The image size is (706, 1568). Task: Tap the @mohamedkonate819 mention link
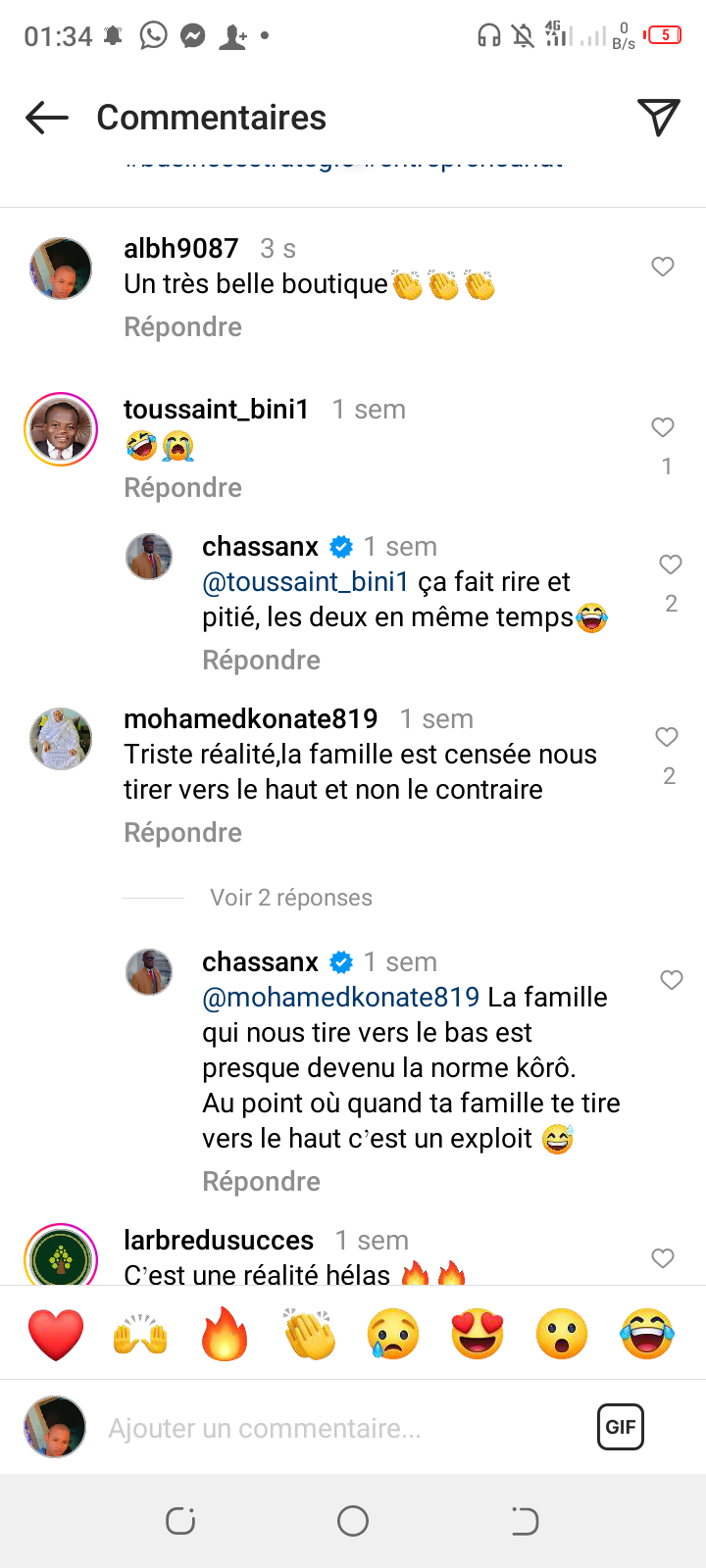340,998
